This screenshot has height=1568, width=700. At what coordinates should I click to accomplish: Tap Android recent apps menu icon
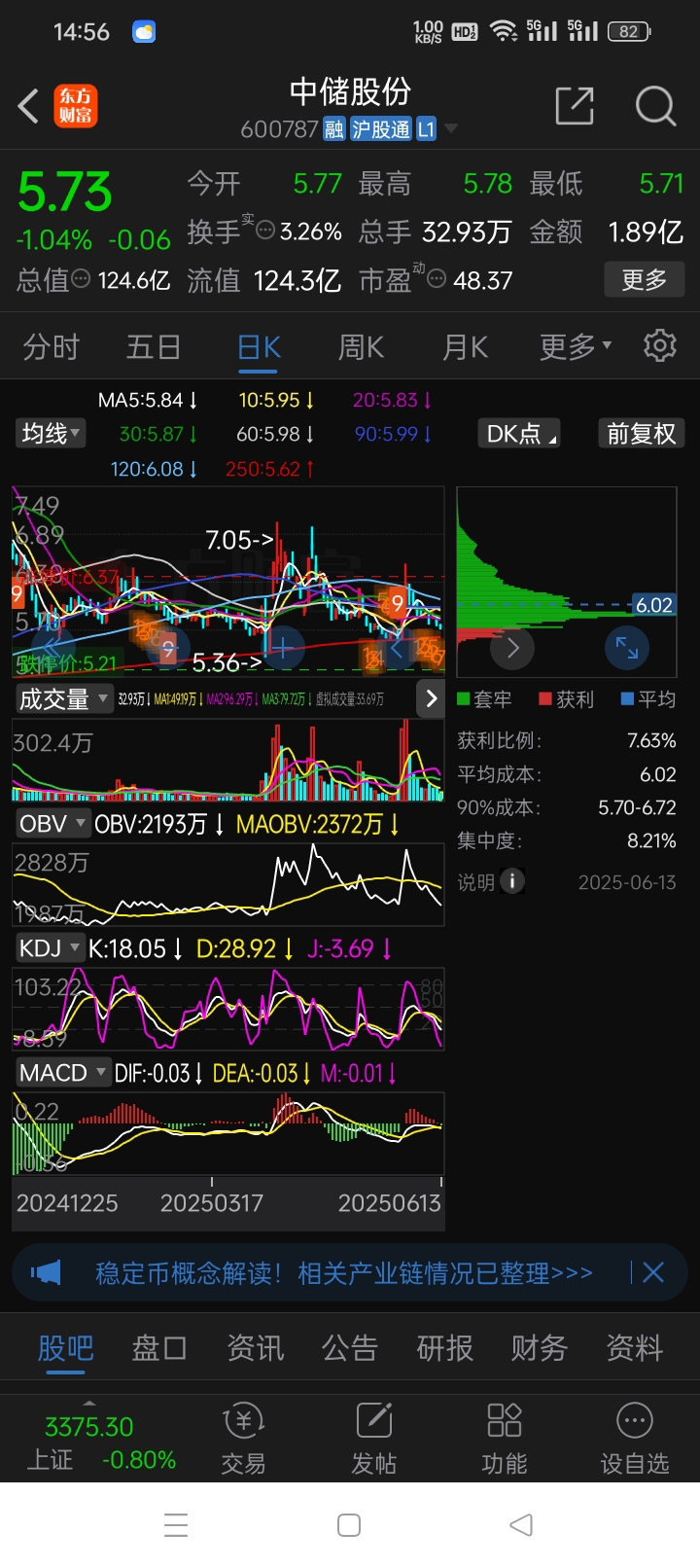point(176,1525)
